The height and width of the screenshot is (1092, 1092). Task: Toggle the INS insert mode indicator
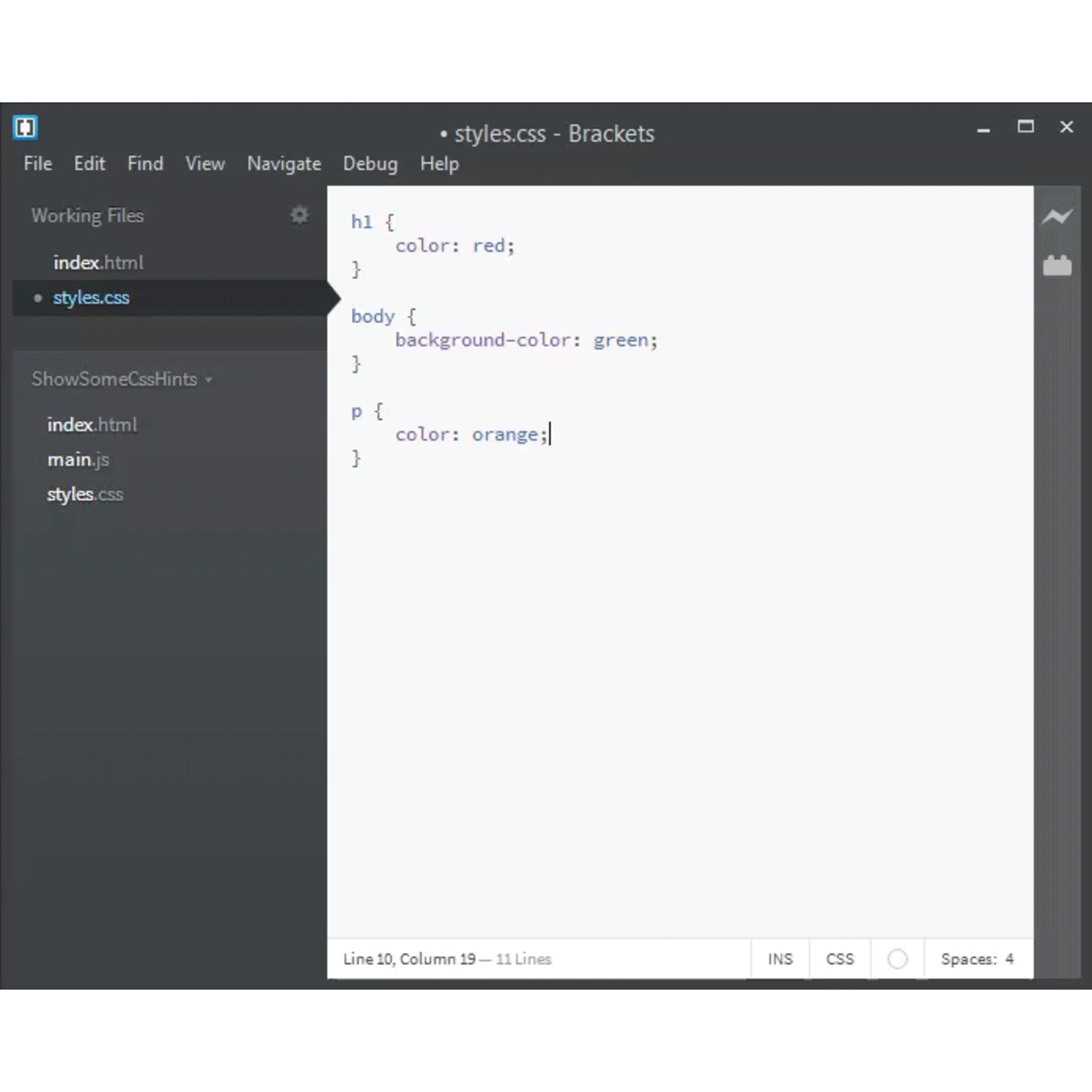[x=780, y=959]
